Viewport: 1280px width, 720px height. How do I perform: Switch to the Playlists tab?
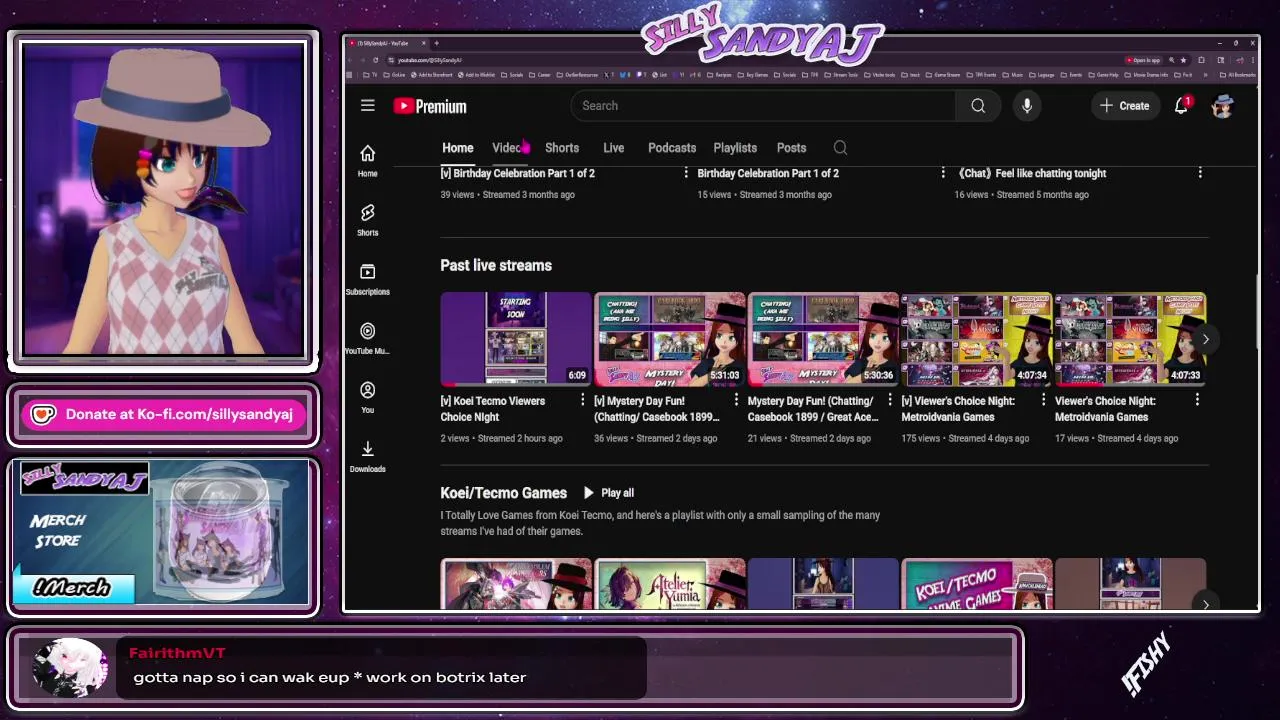735,148
